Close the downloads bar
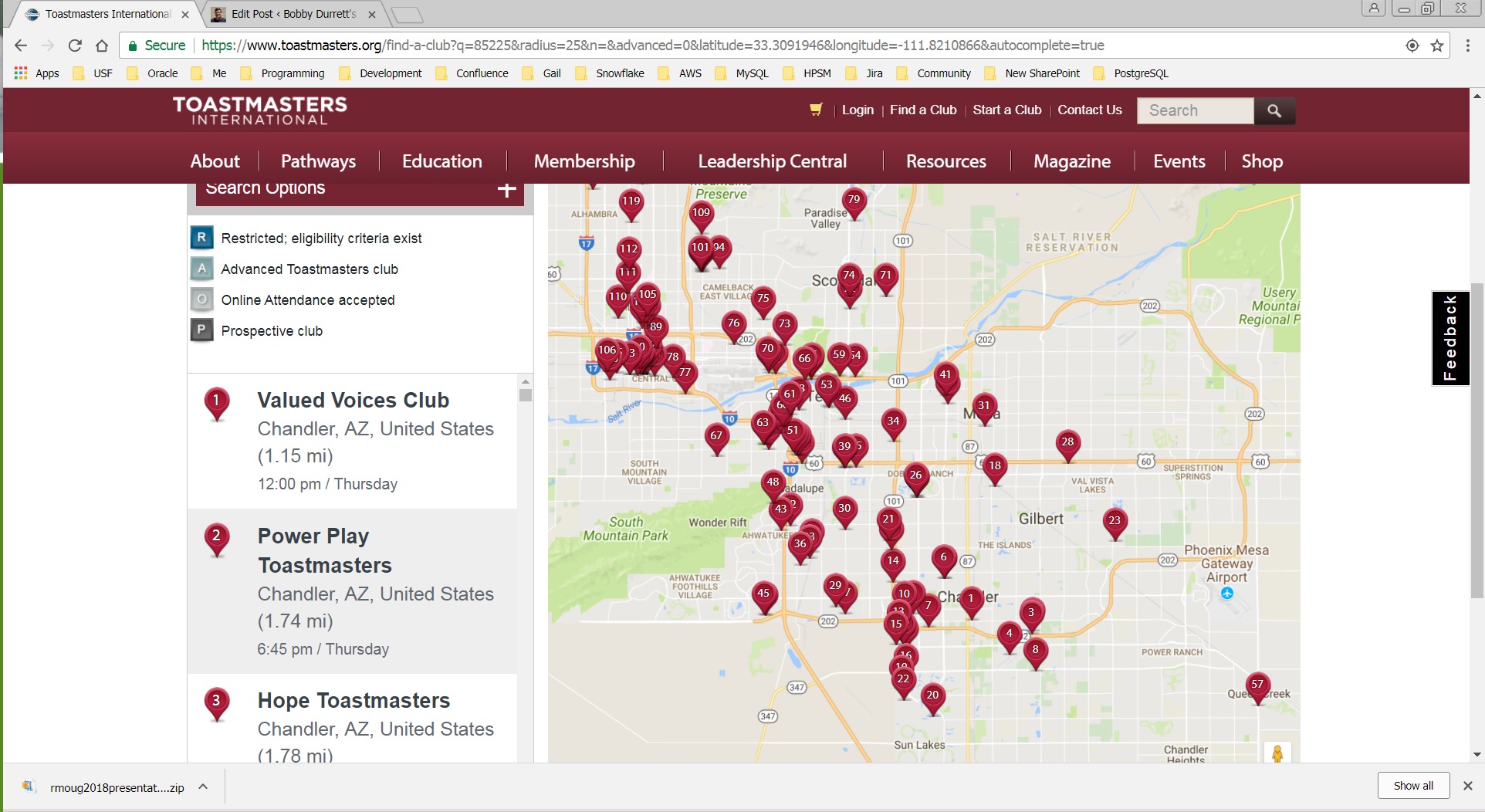This screenshot has width=1485, height=812. pyautogui.click(x=1468, y=786)
